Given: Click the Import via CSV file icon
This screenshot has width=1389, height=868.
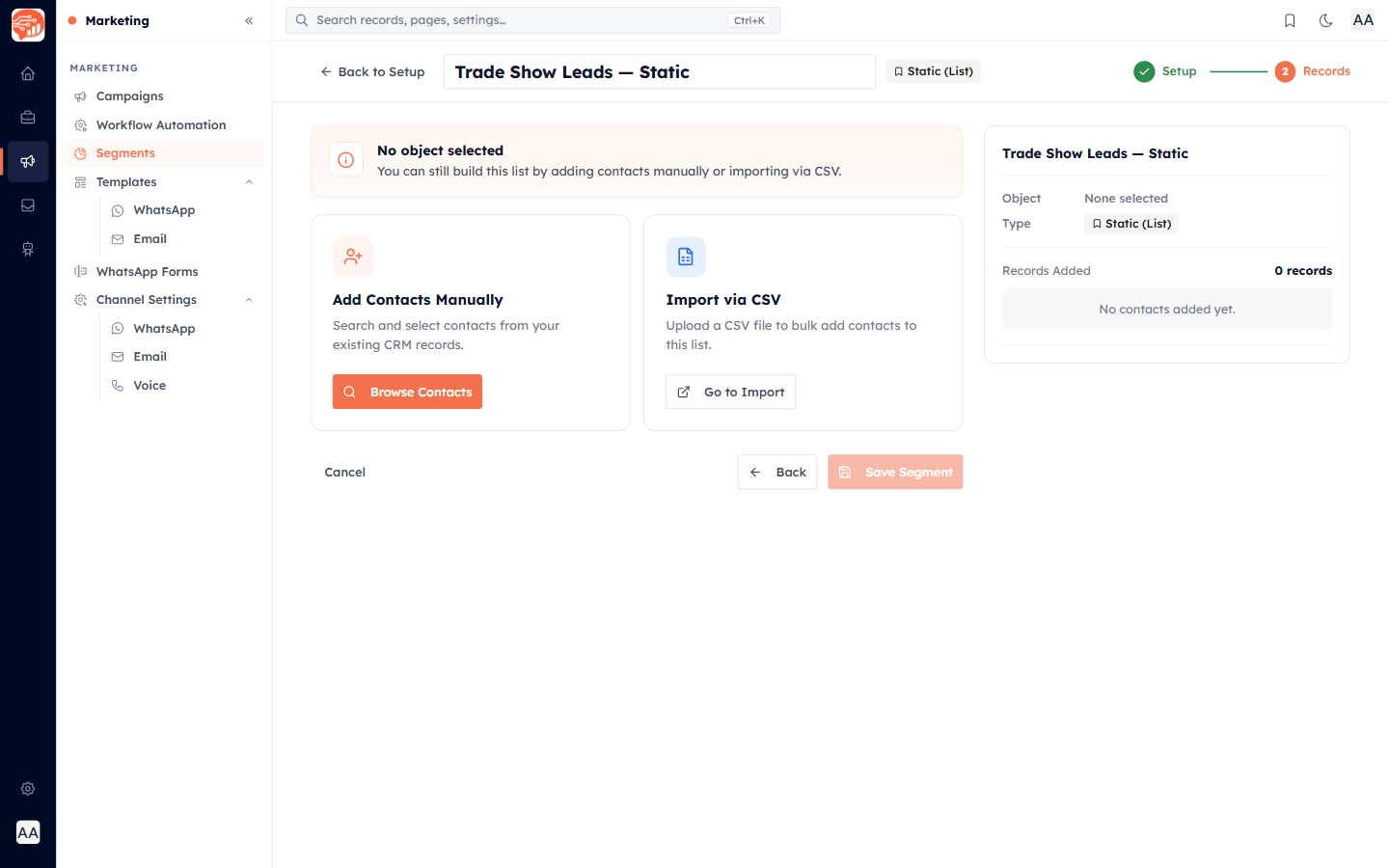Looking at the screenshot, I should 686,257.
